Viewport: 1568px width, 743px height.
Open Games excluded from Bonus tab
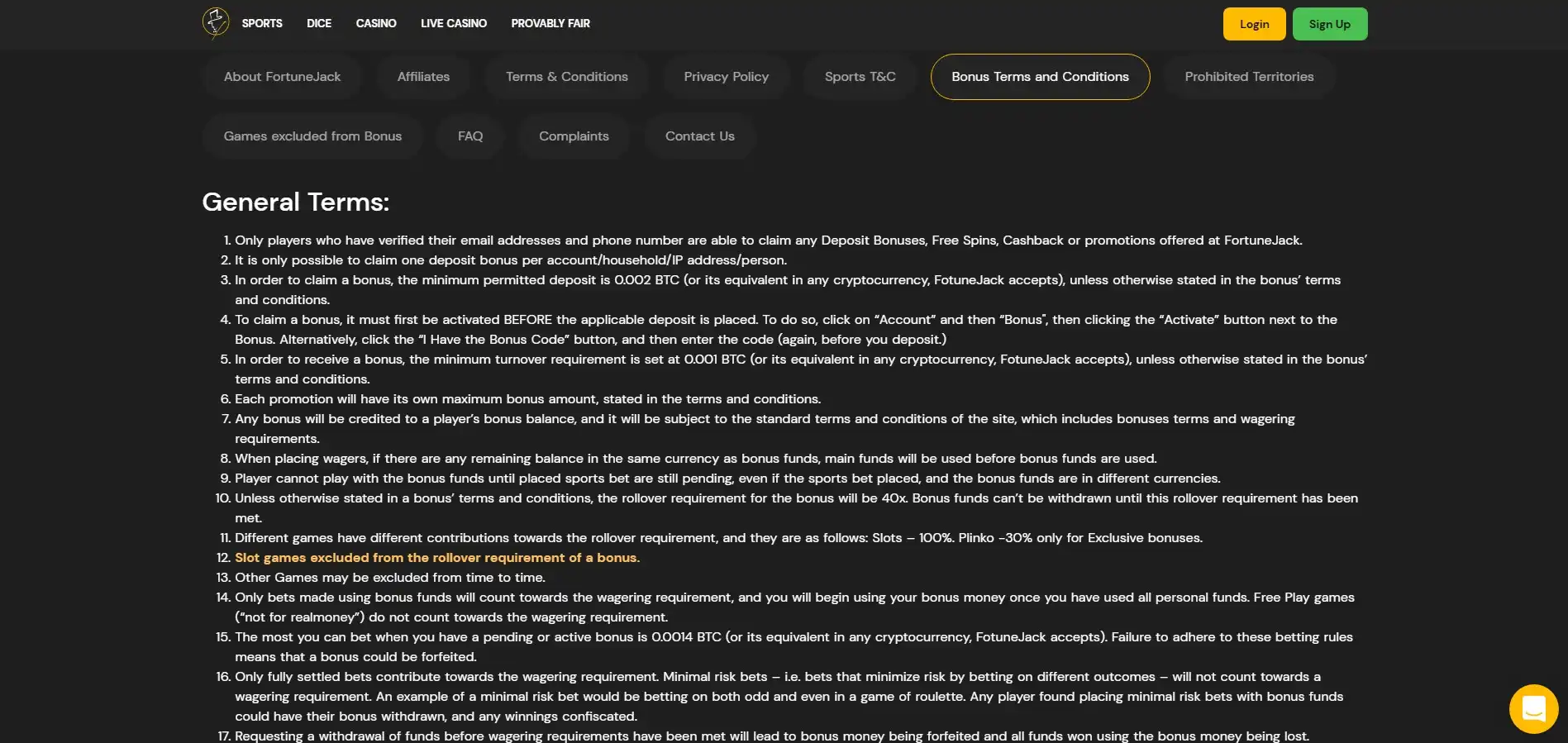(x=312, y=136)
